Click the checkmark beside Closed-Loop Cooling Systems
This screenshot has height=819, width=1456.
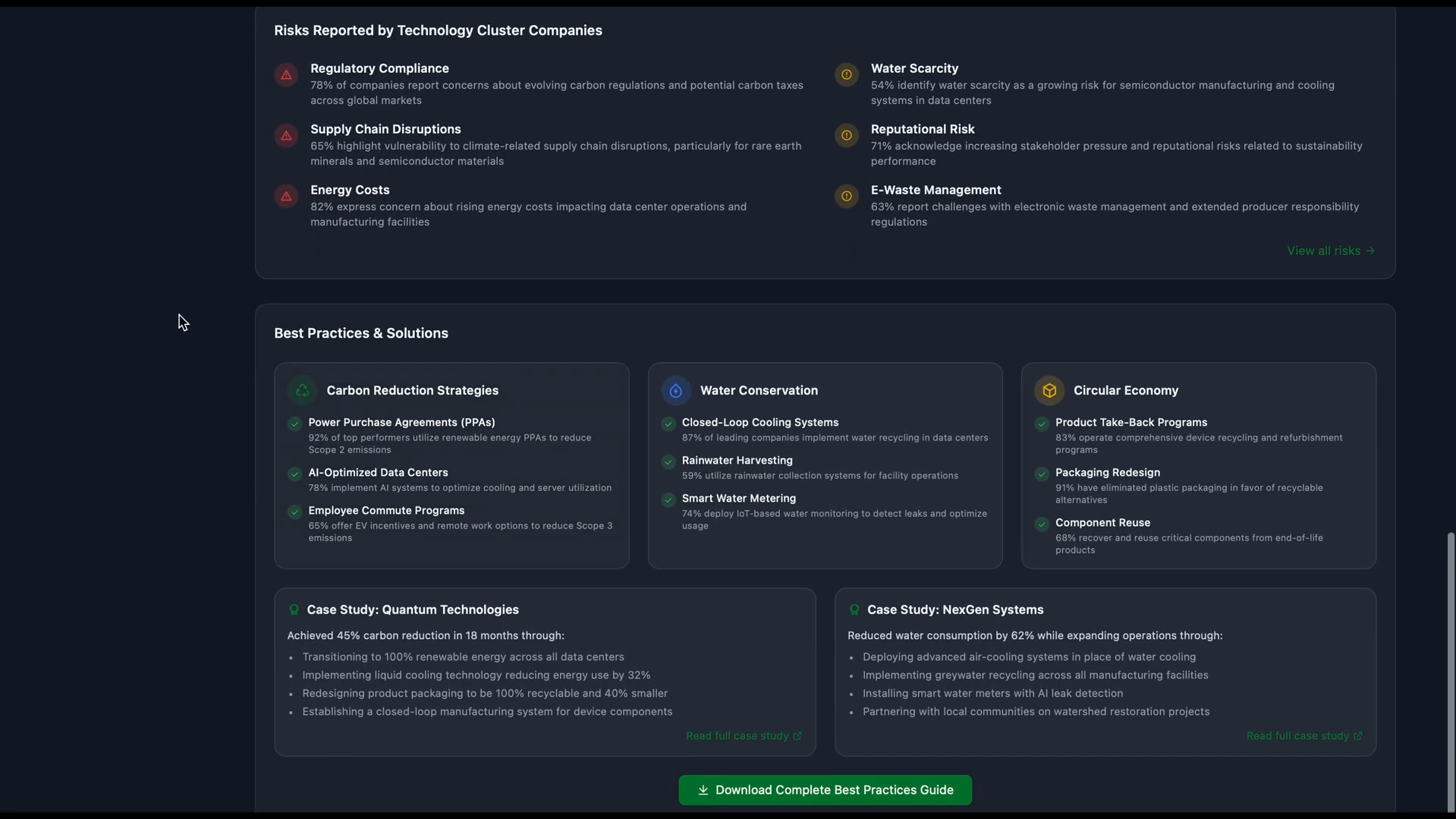(668, 424)
